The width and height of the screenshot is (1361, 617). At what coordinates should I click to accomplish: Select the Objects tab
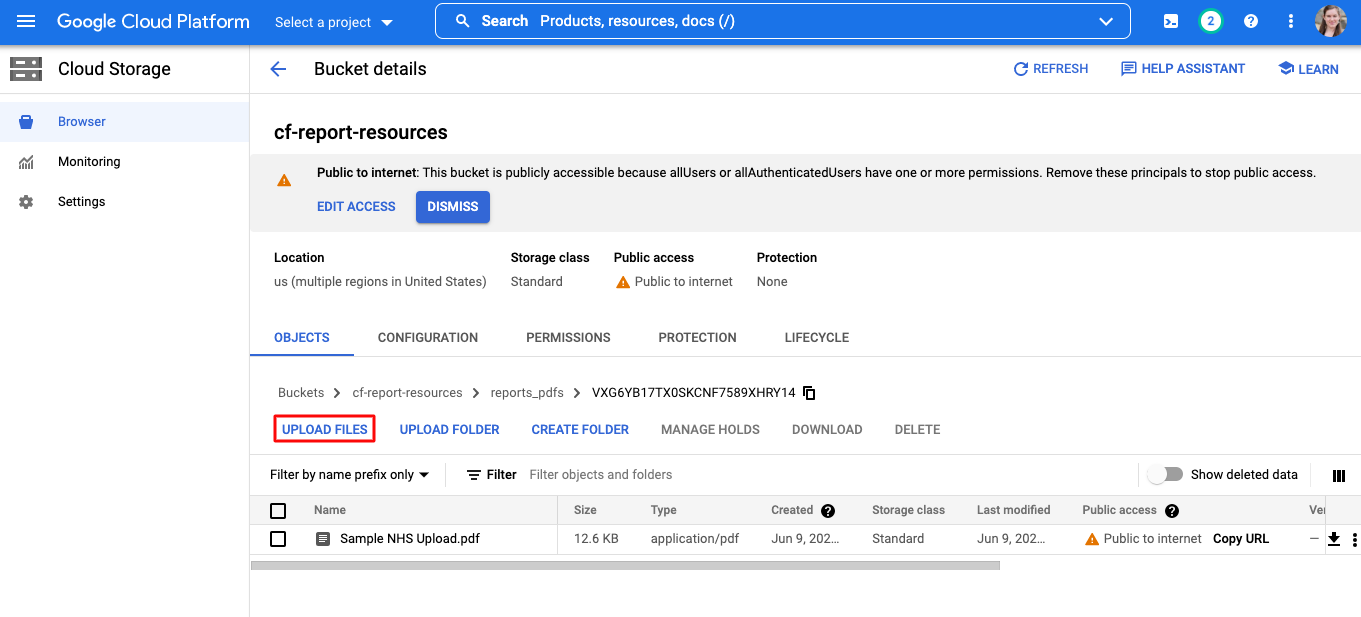tap(302, 338)
